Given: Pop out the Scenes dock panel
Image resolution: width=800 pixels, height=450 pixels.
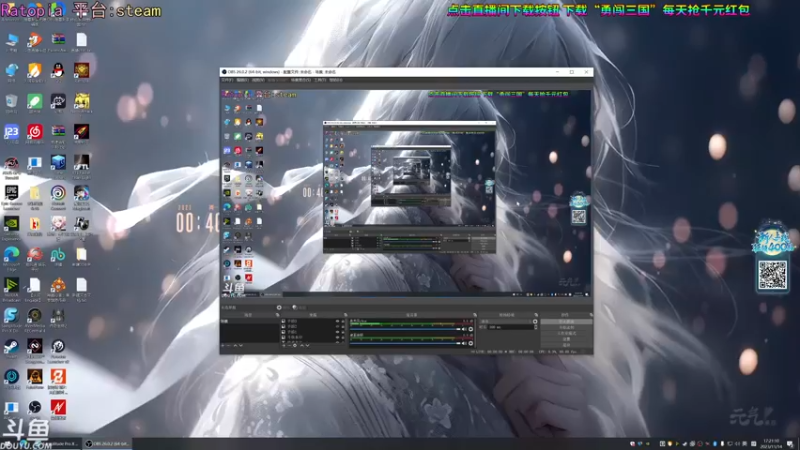Looking at the screenshot, I should point(278,315).
